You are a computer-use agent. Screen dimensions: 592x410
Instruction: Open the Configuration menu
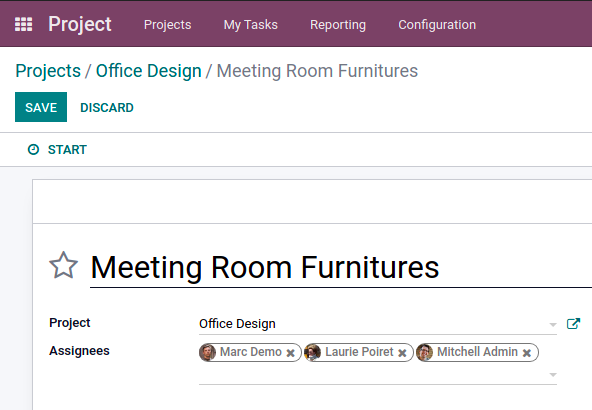pos(437,25)
